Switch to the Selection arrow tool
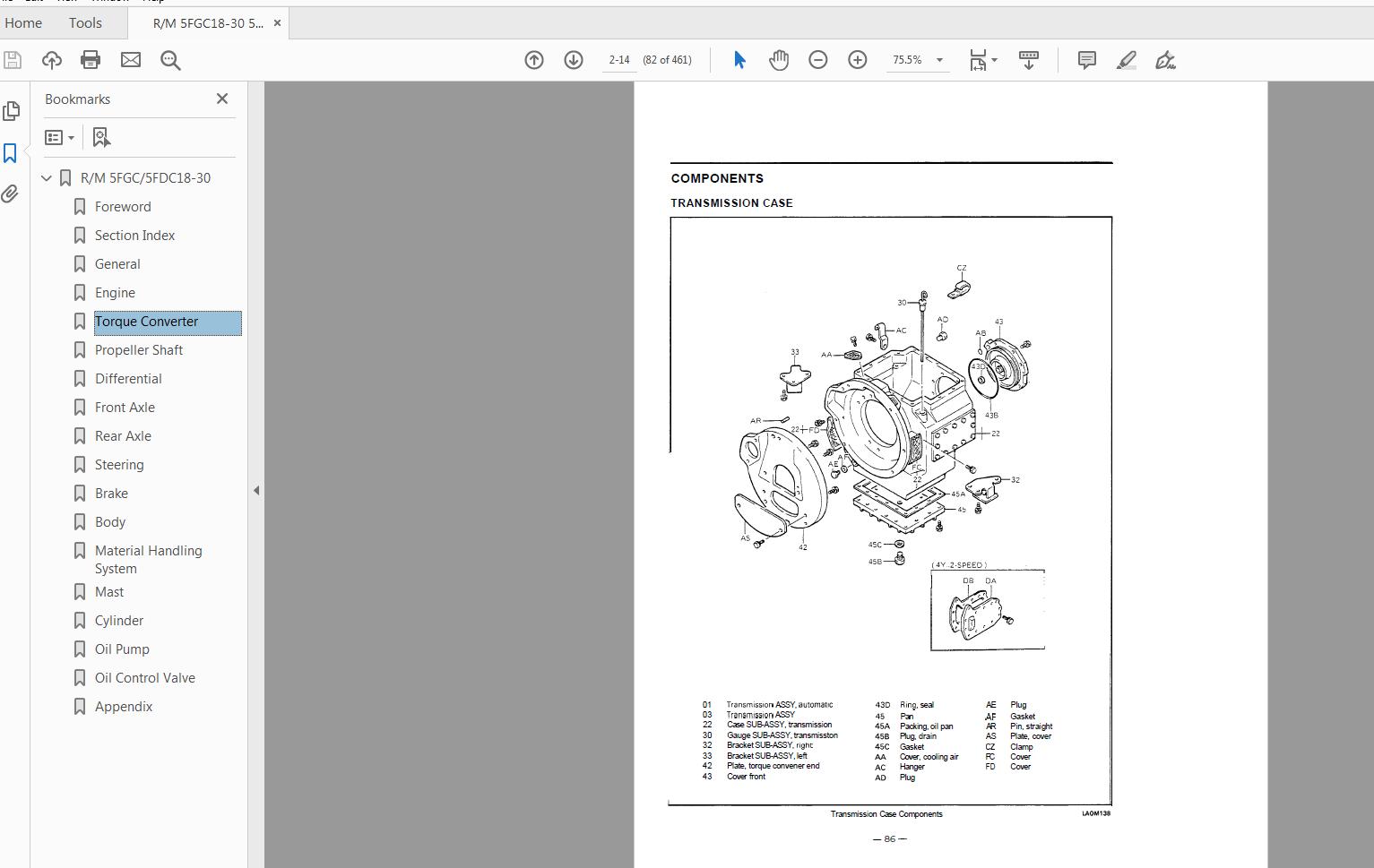1374x868 pixels. (x=738, y=59)
